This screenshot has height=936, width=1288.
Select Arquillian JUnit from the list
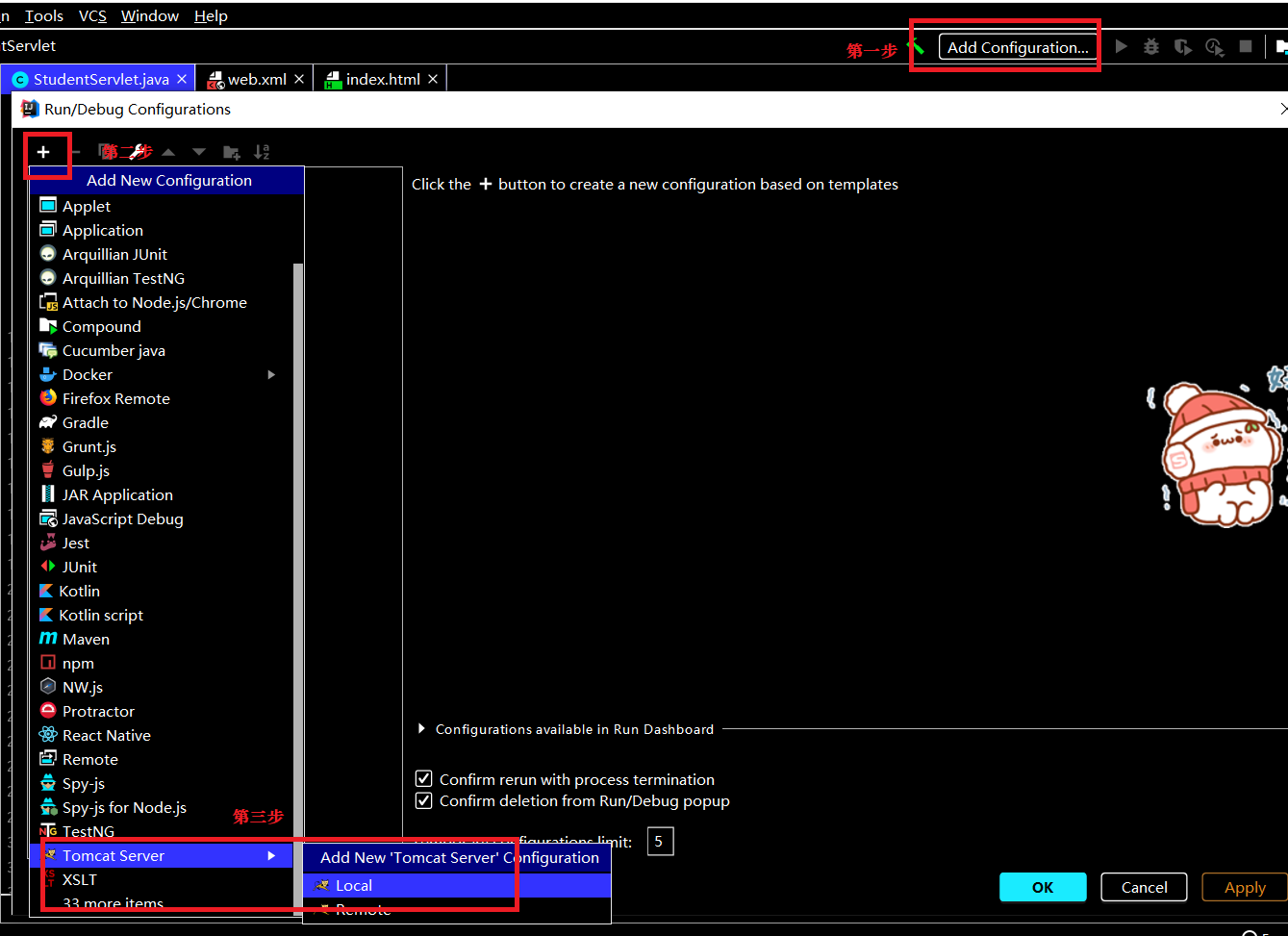(162, 254)
